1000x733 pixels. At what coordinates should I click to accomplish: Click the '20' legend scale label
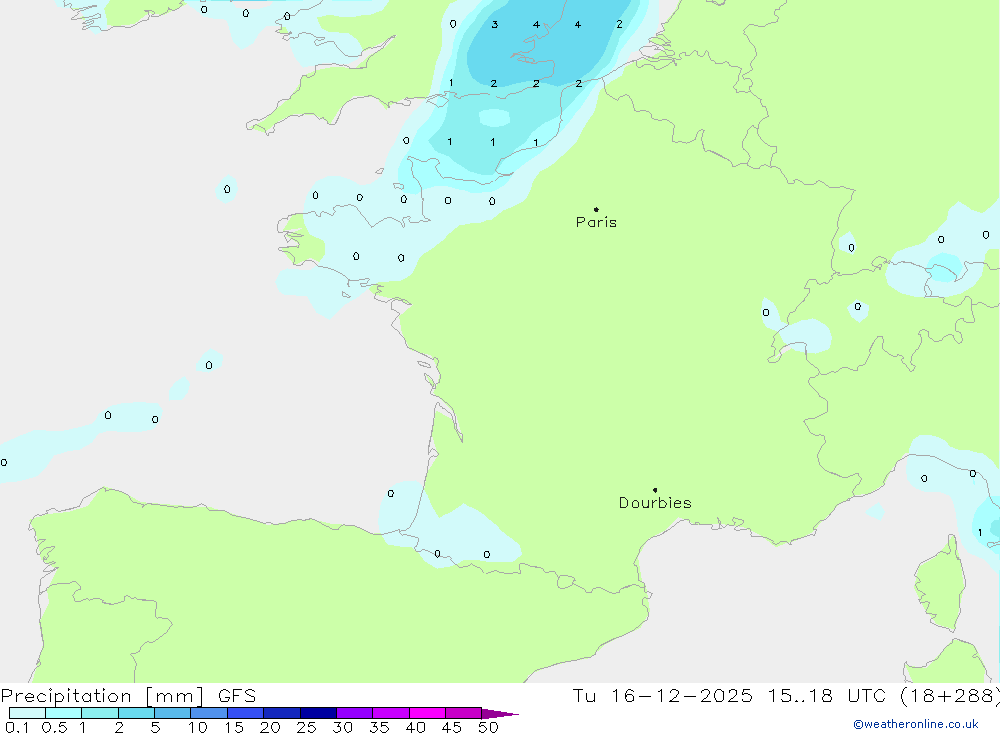270,727
